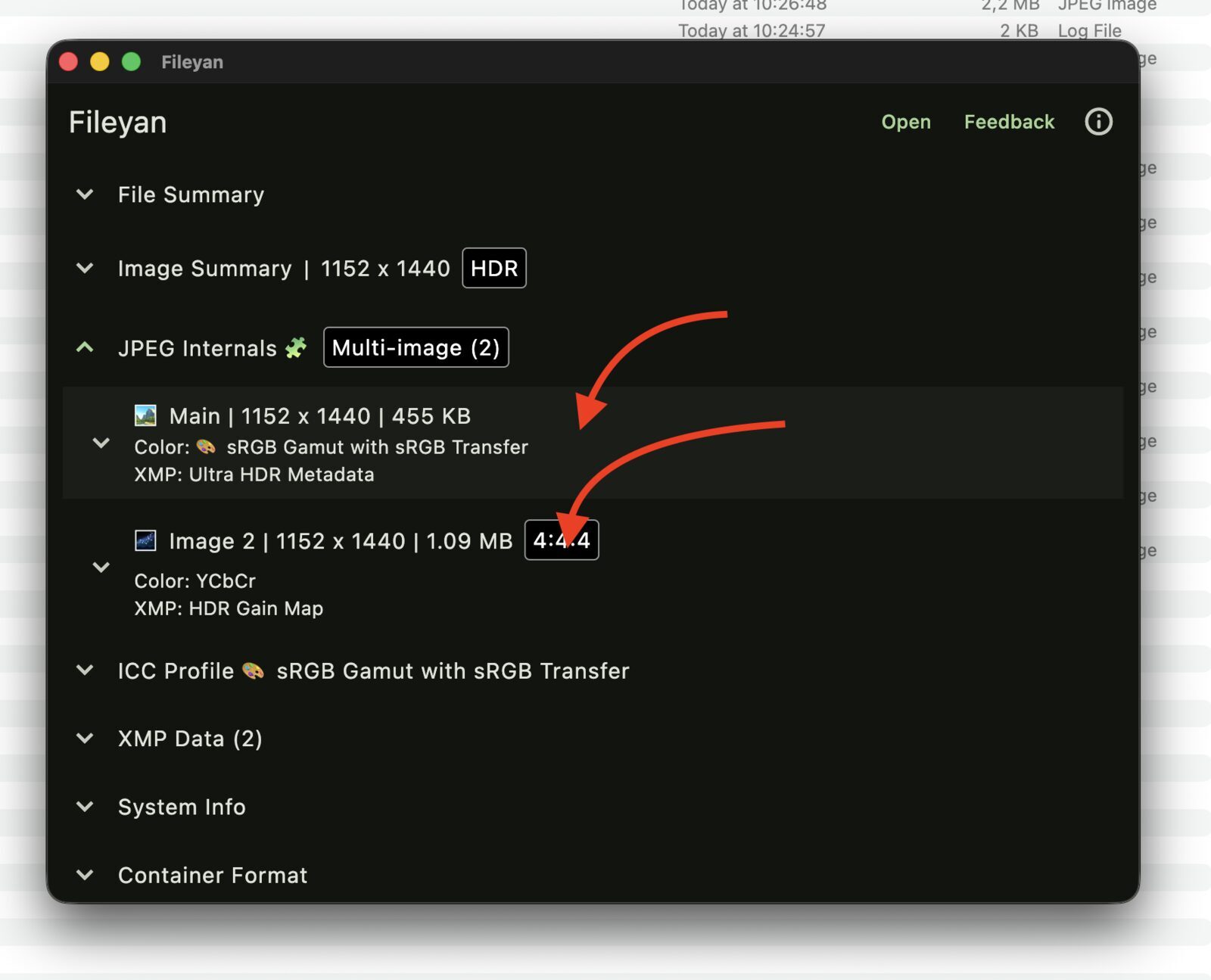Viewport: 1211px width, 980px height.
Task: Click the Container Format label
Action: [213, 875]
